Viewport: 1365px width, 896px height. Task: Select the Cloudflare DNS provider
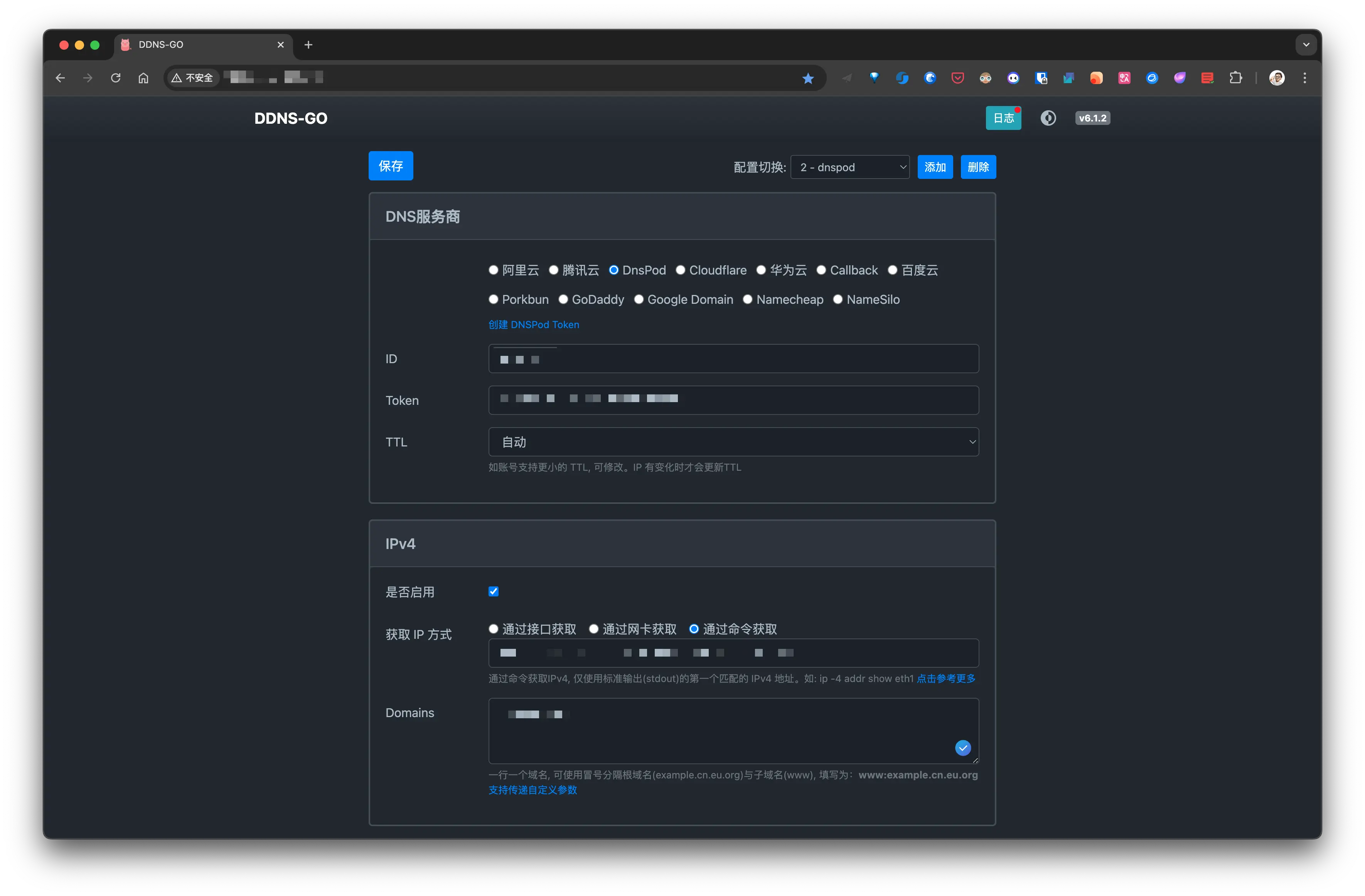[680, 270]
